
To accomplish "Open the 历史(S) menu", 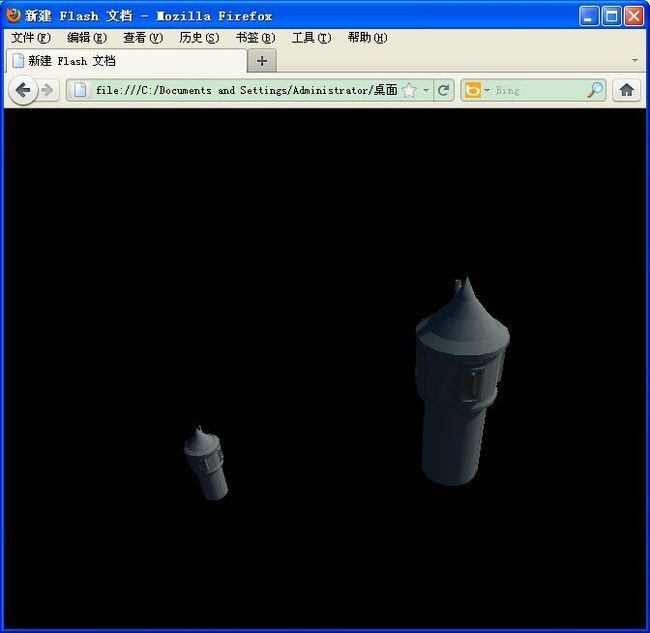I will 199,38.
